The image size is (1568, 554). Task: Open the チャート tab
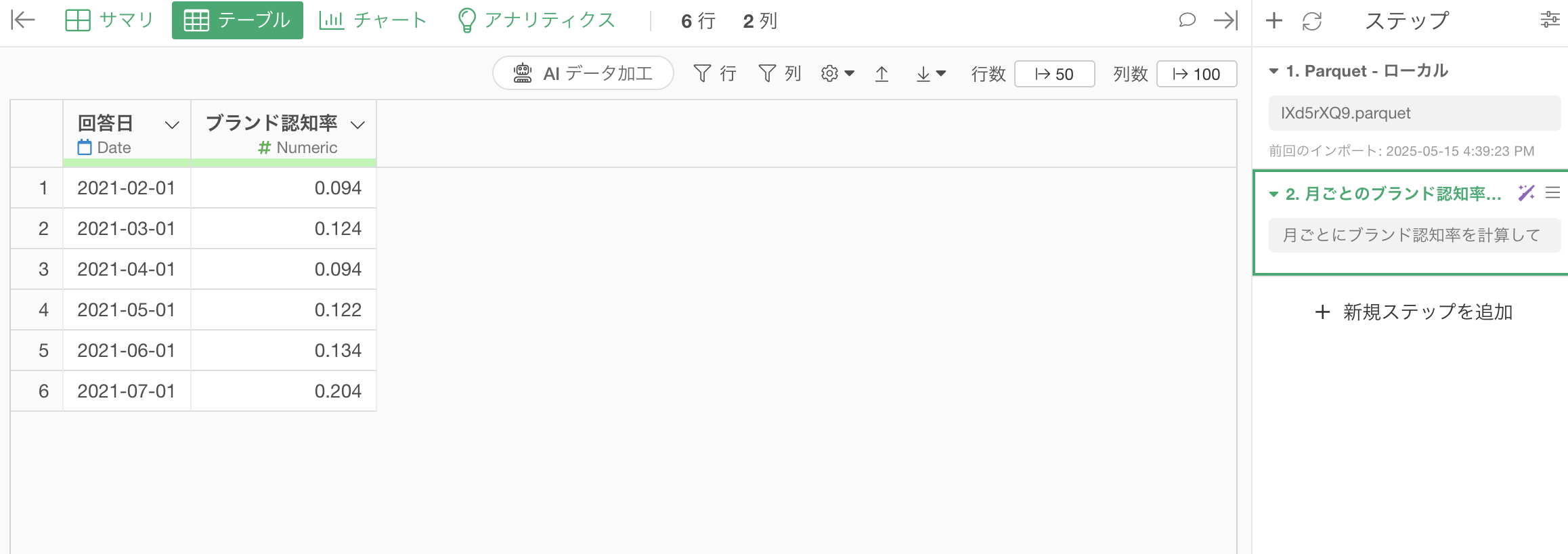[372, 20]
